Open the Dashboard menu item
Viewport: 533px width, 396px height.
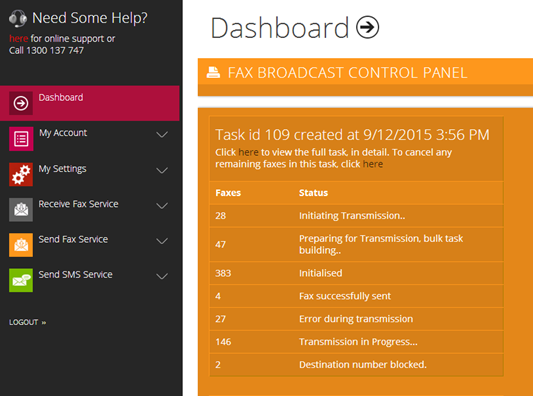(x=90, y=103)
